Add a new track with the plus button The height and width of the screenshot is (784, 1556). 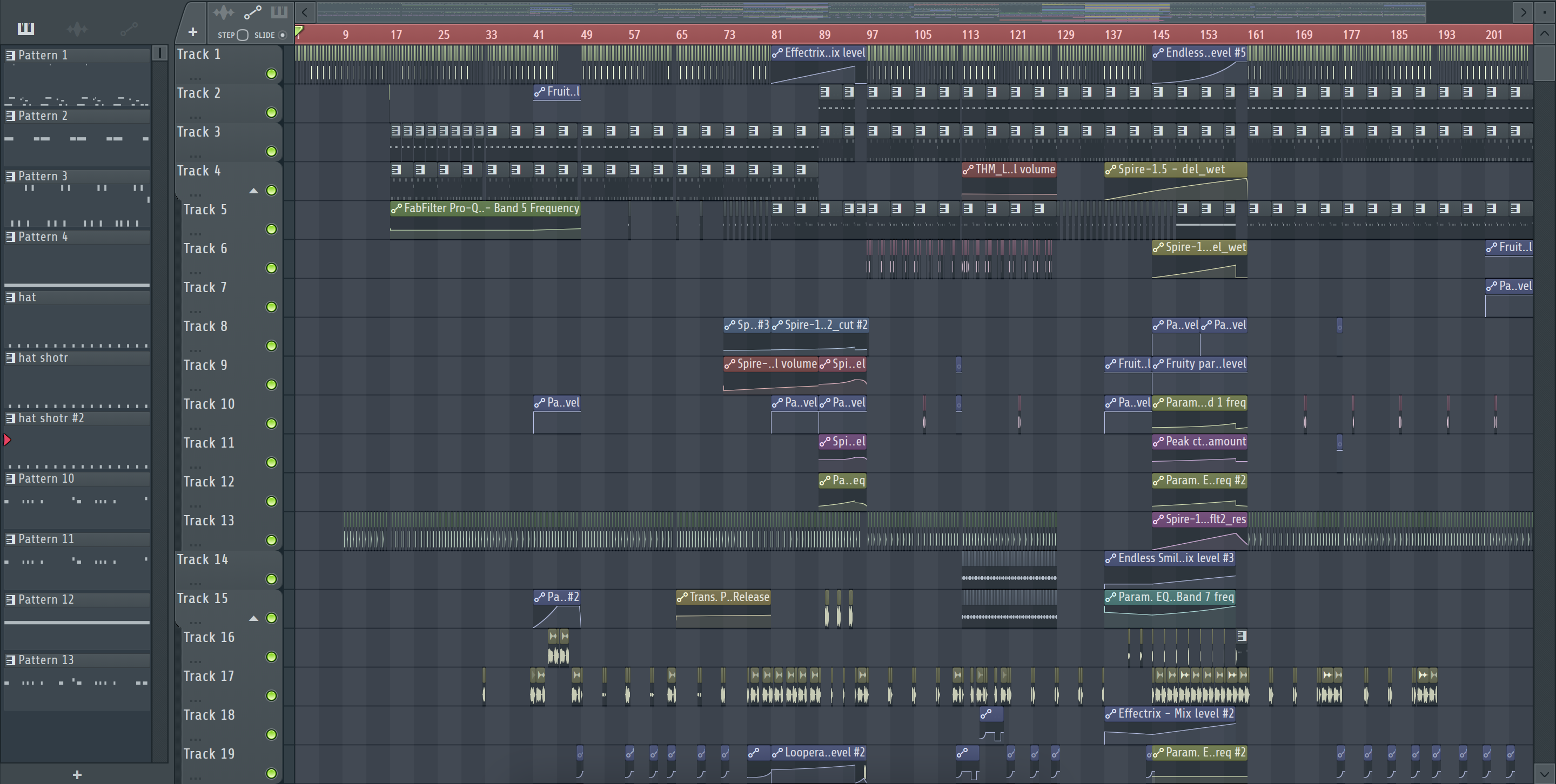pyautogui.click(x=193, y=31)
